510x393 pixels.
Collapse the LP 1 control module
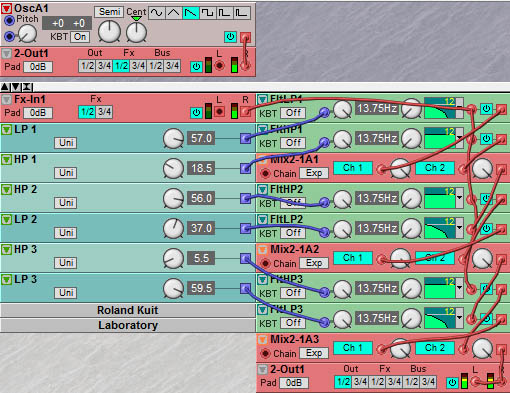6,130
